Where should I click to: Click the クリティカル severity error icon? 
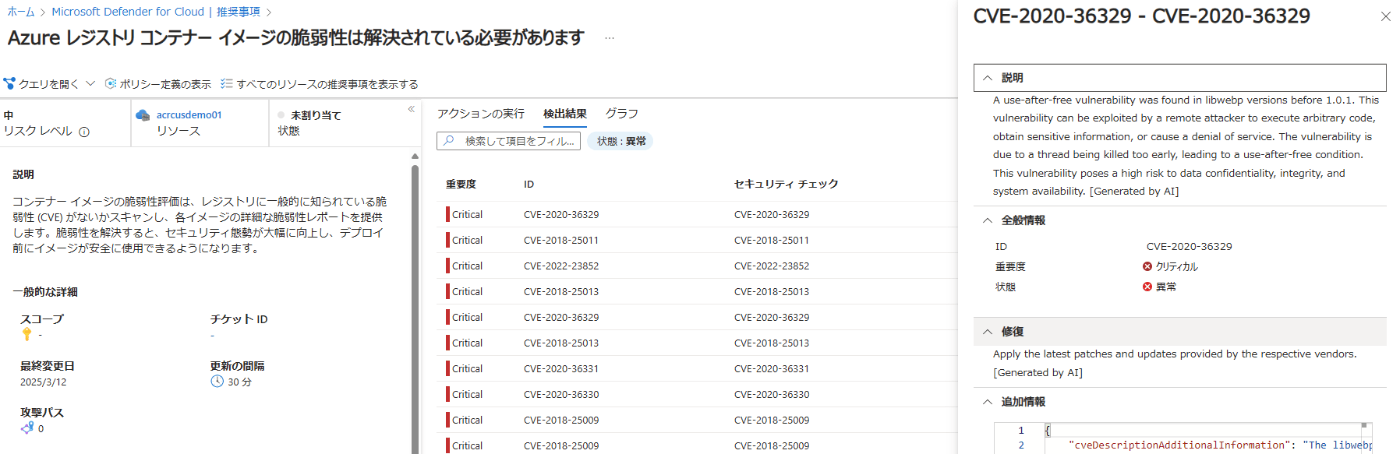coord(1148,267)
